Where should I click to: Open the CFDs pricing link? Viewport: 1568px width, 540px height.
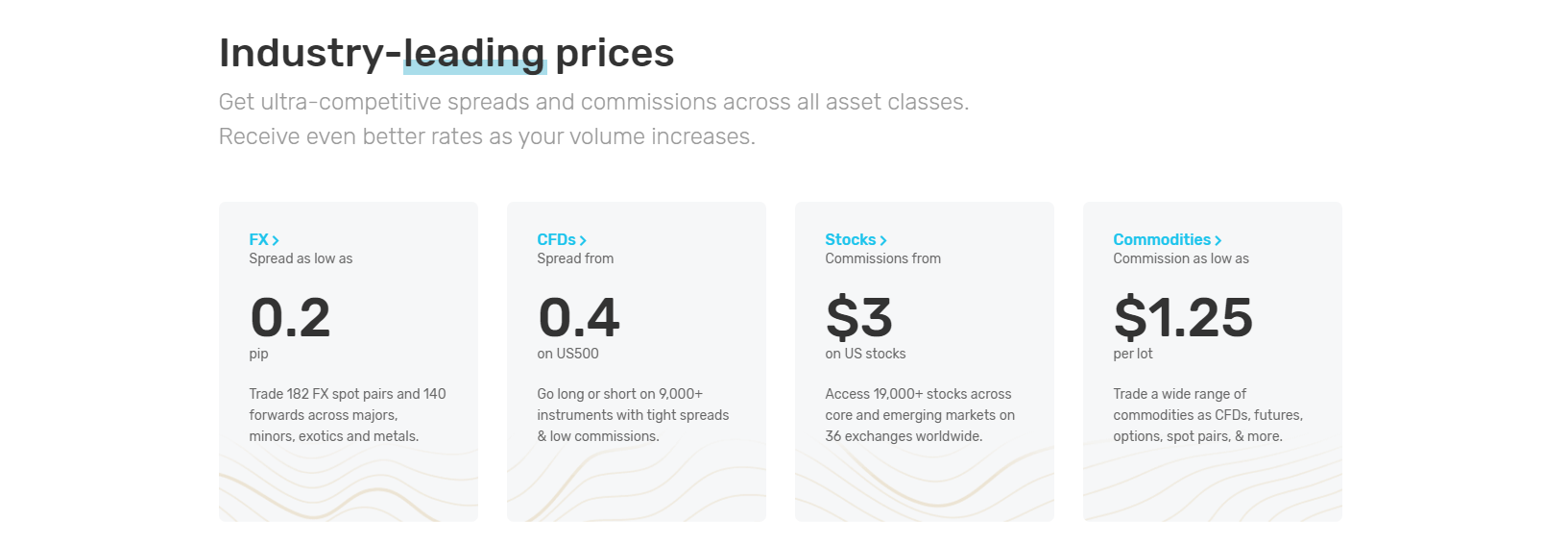(556, 240)
